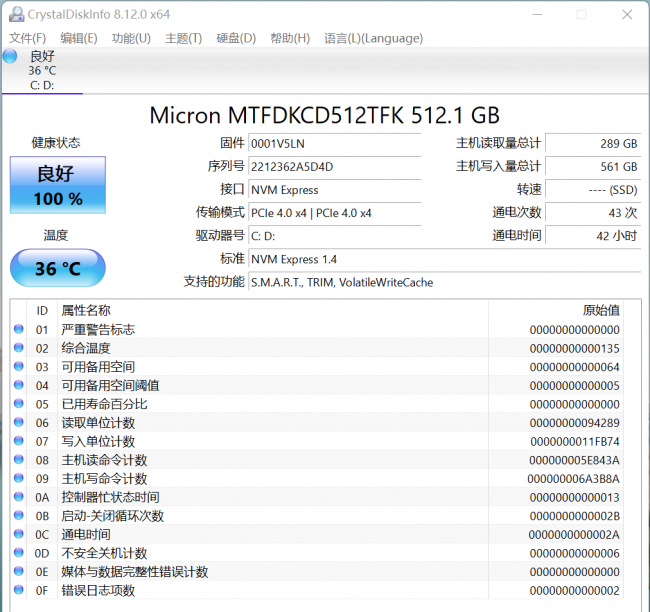Image resolution: width=650 pixels, height=612 pixels.
Task: Click raw value 0000000000002A
Action: click(x=574, y=535)
